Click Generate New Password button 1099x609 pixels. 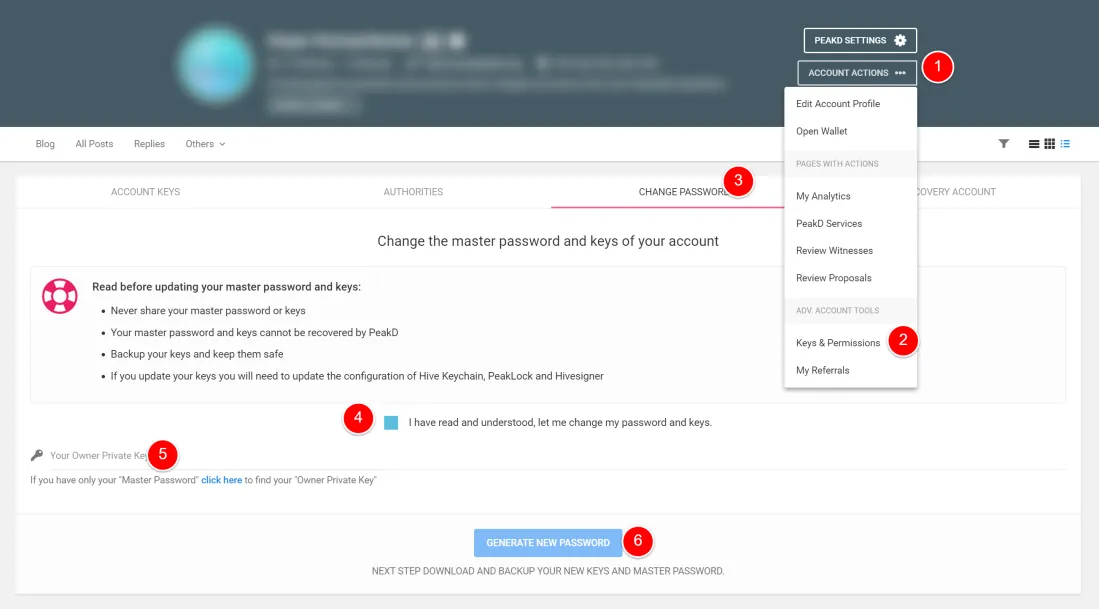coord(547,542)
